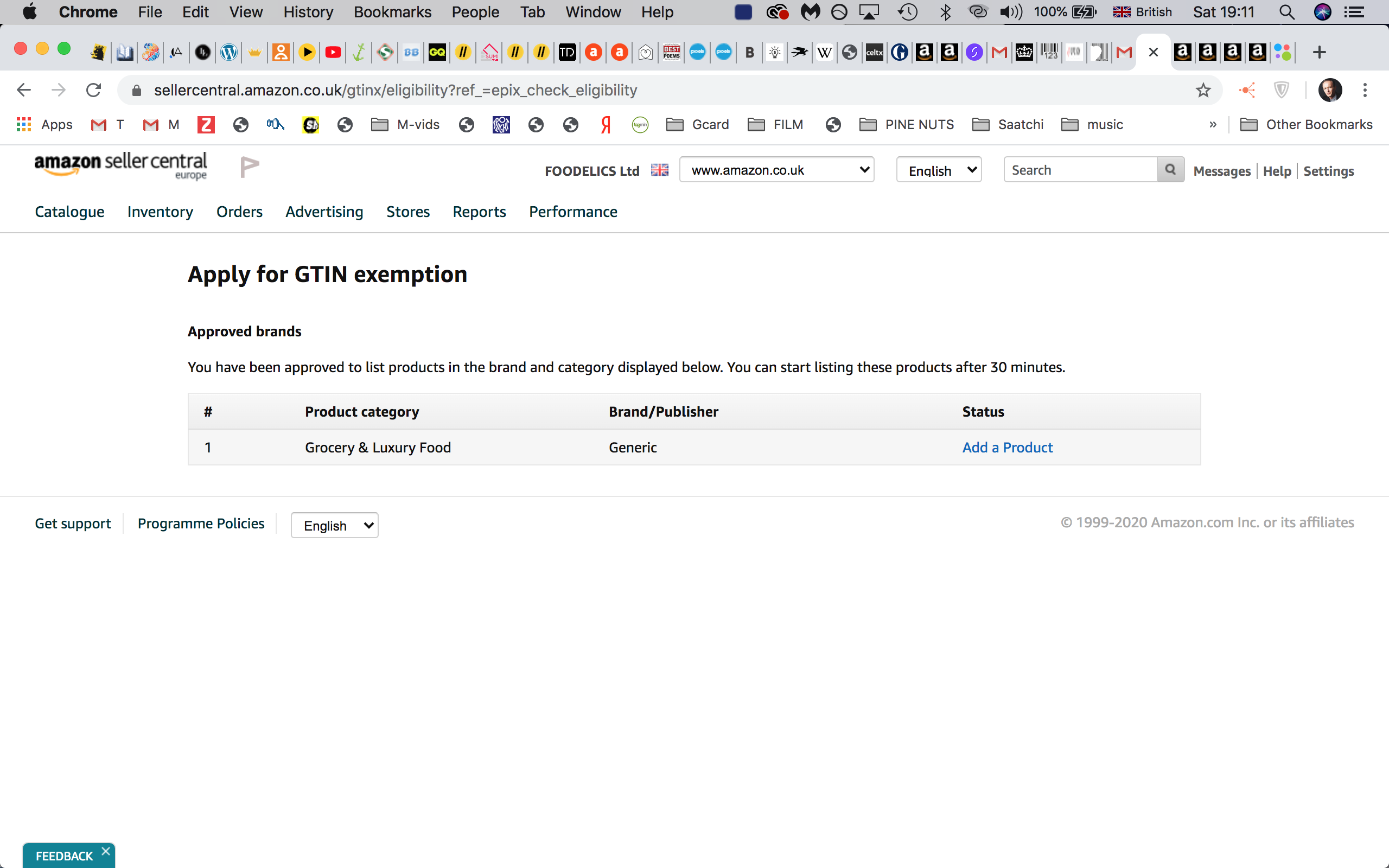Open the Bluetooth menu bar icon

945,12
